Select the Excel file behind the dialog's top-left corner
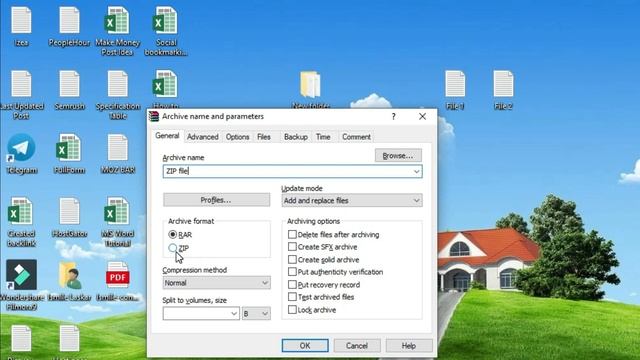The height and width of the screenshot is (360, 640). tap(165, 84)
